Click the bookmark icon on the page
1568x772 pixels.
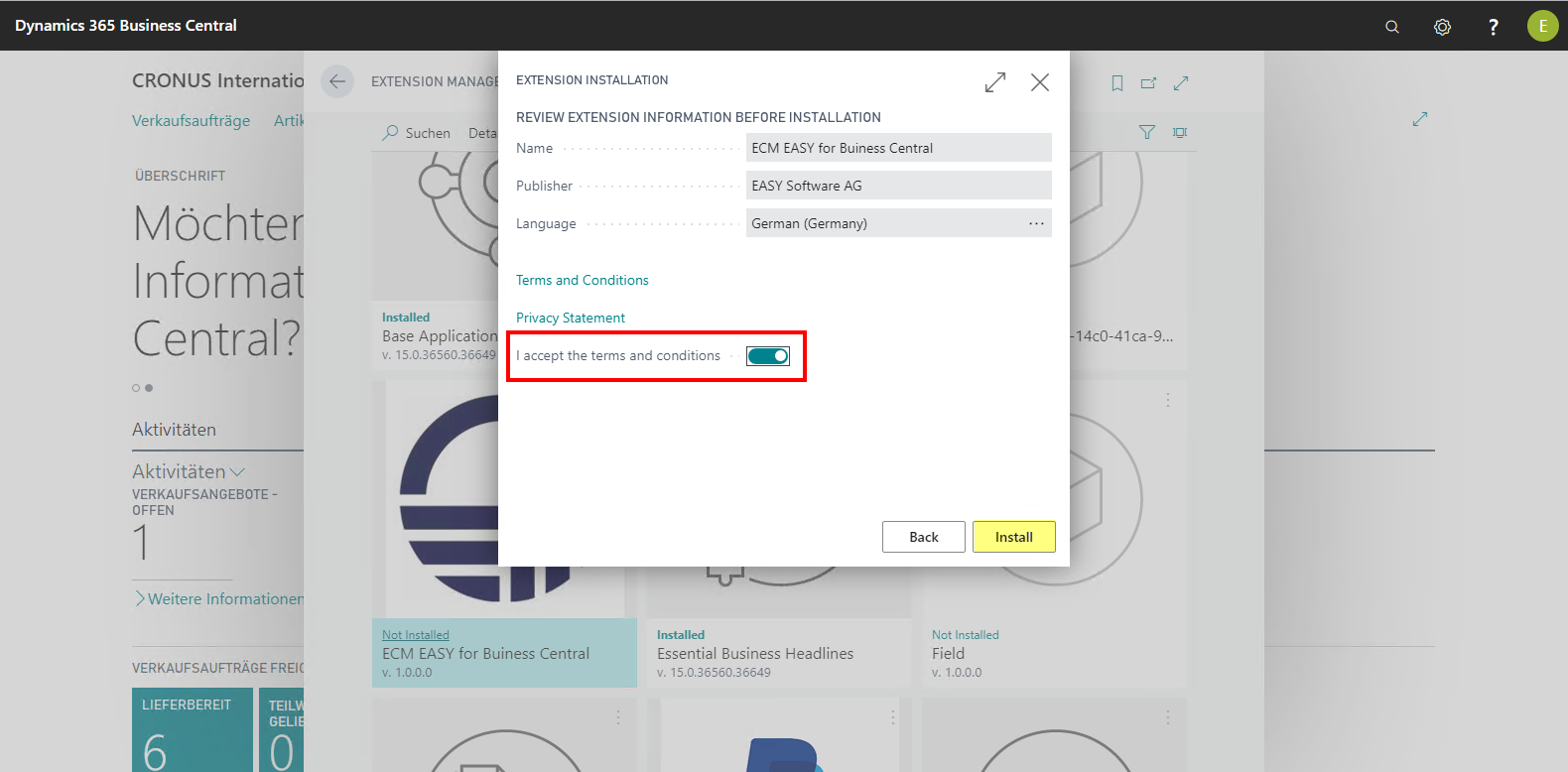(x=1116, y=83)
